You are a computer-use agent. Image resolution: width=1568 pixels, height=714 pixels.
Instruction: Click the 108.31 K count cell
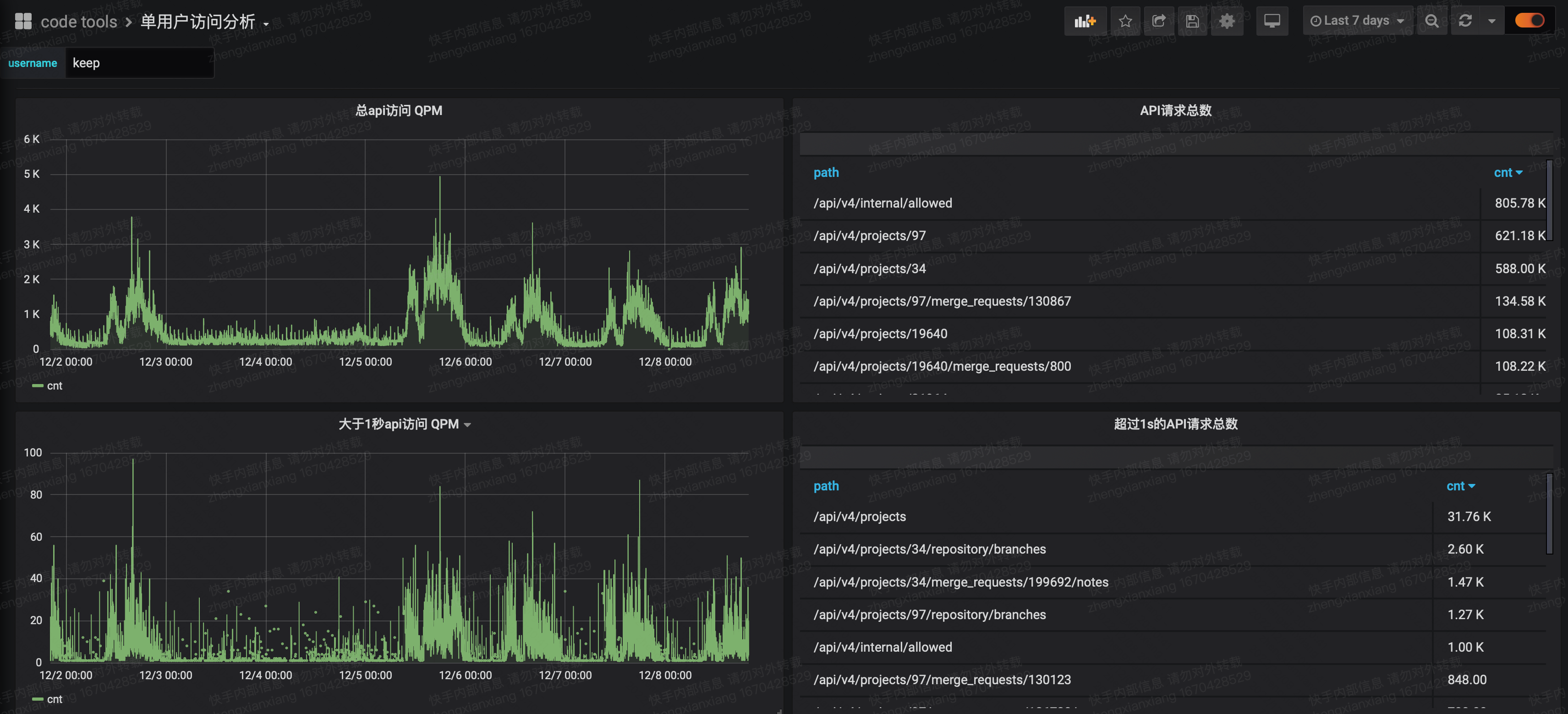point(1514,334)
